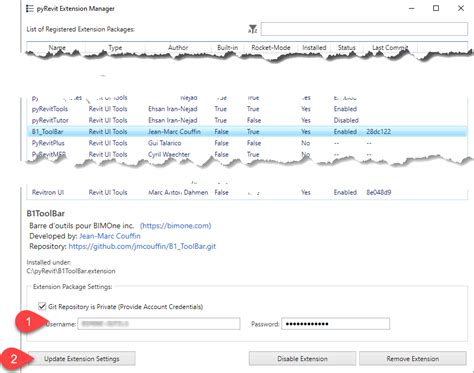This screenshot has height=373, width=474.
Task: Sort list by Name column header
Action: pos(57,48)
